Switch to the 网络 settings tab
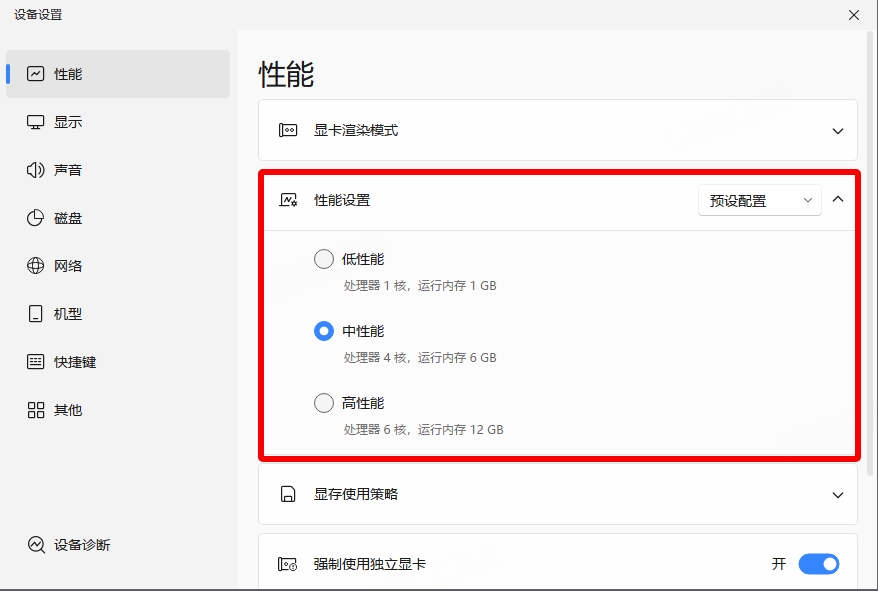Screen dimensions: 878x591 pyautogui.click(x=68, y=266)
